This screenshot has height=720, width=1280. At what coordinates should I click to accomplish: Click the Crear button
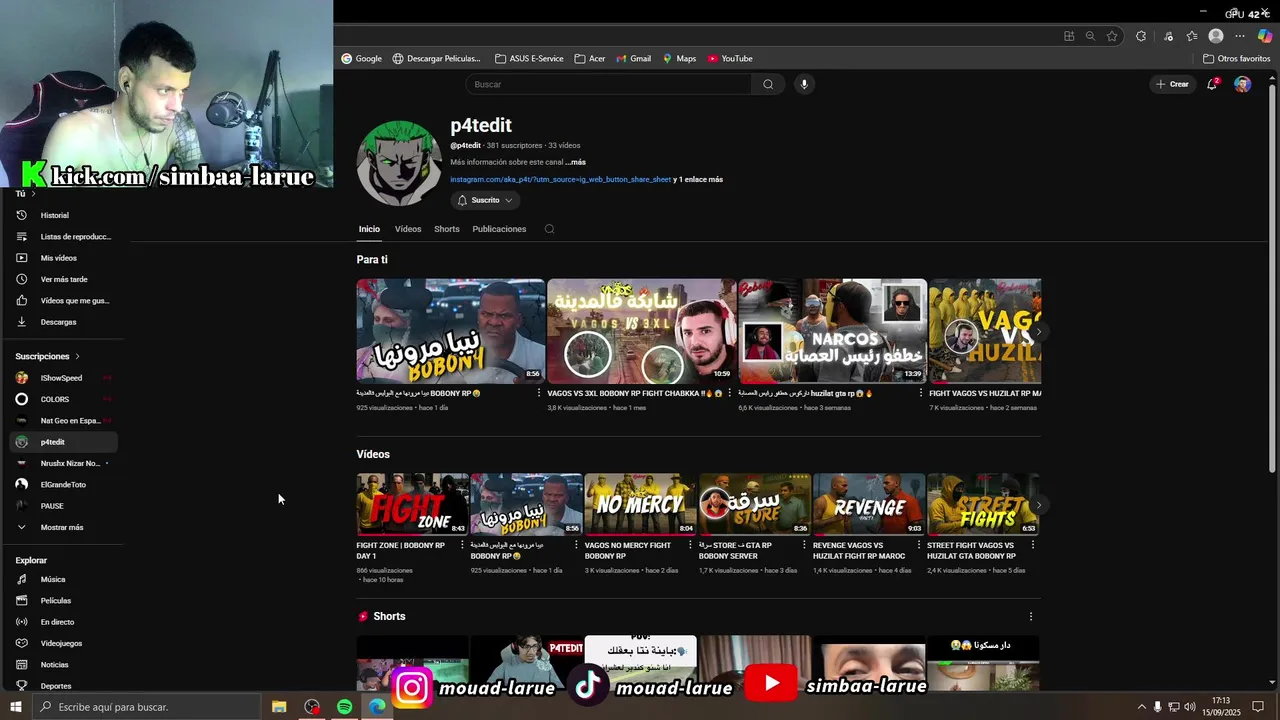[1172, 84]
